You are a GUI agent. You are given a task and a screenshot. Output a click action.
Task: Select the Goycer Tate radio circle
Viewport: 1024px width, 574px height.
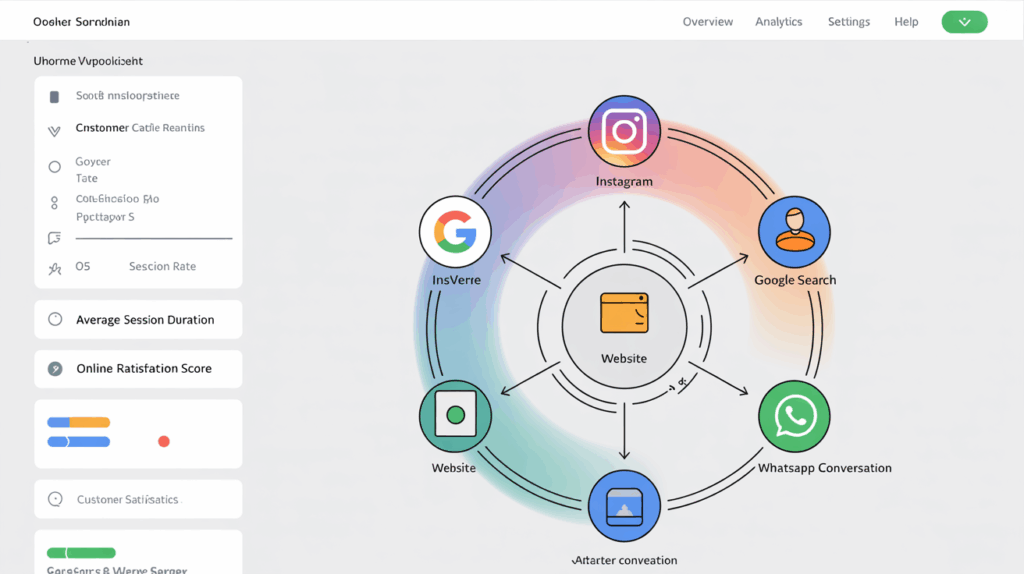tap(54, 167)
